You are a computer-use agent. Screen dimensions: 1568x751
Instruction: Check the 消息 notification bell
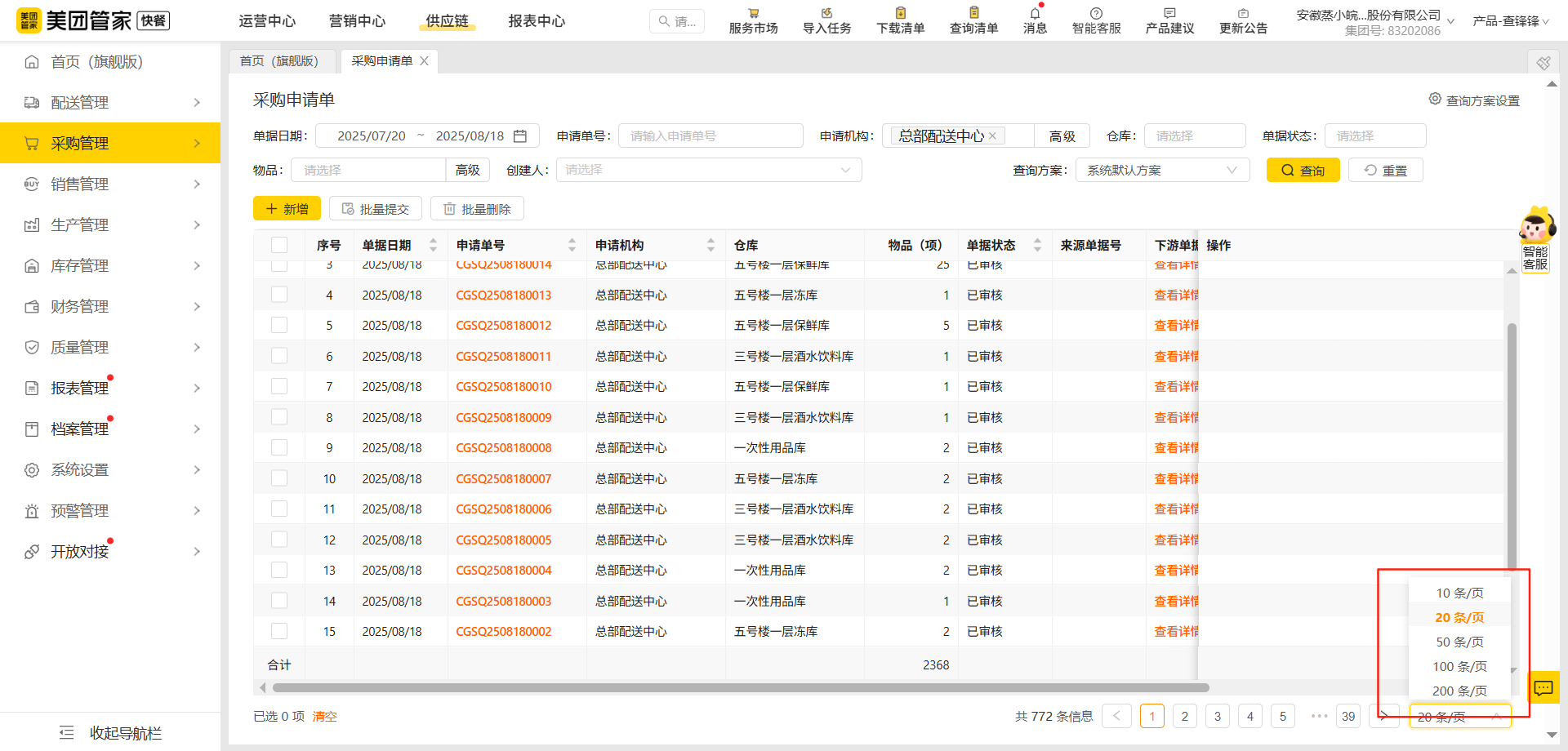tap(1034, 20)
